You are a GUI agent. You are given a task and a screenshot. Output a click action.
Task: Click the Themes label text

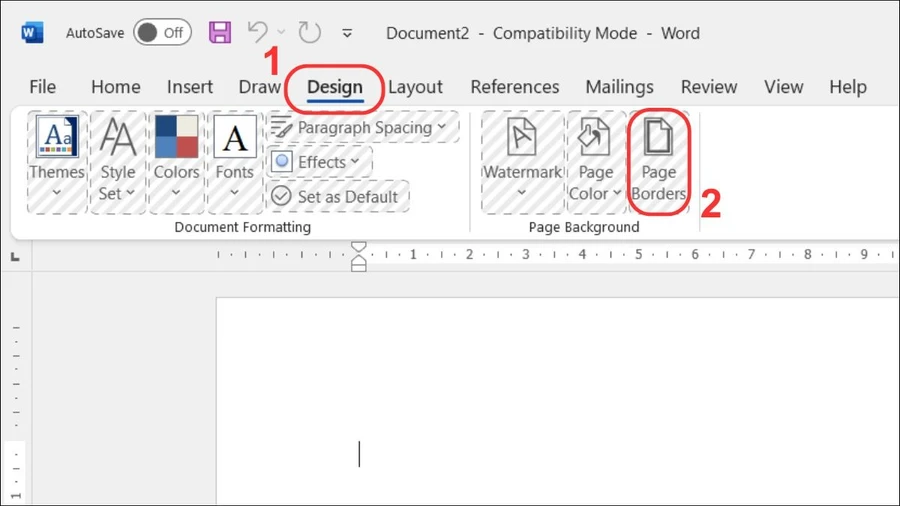click(x=57, y=172)
